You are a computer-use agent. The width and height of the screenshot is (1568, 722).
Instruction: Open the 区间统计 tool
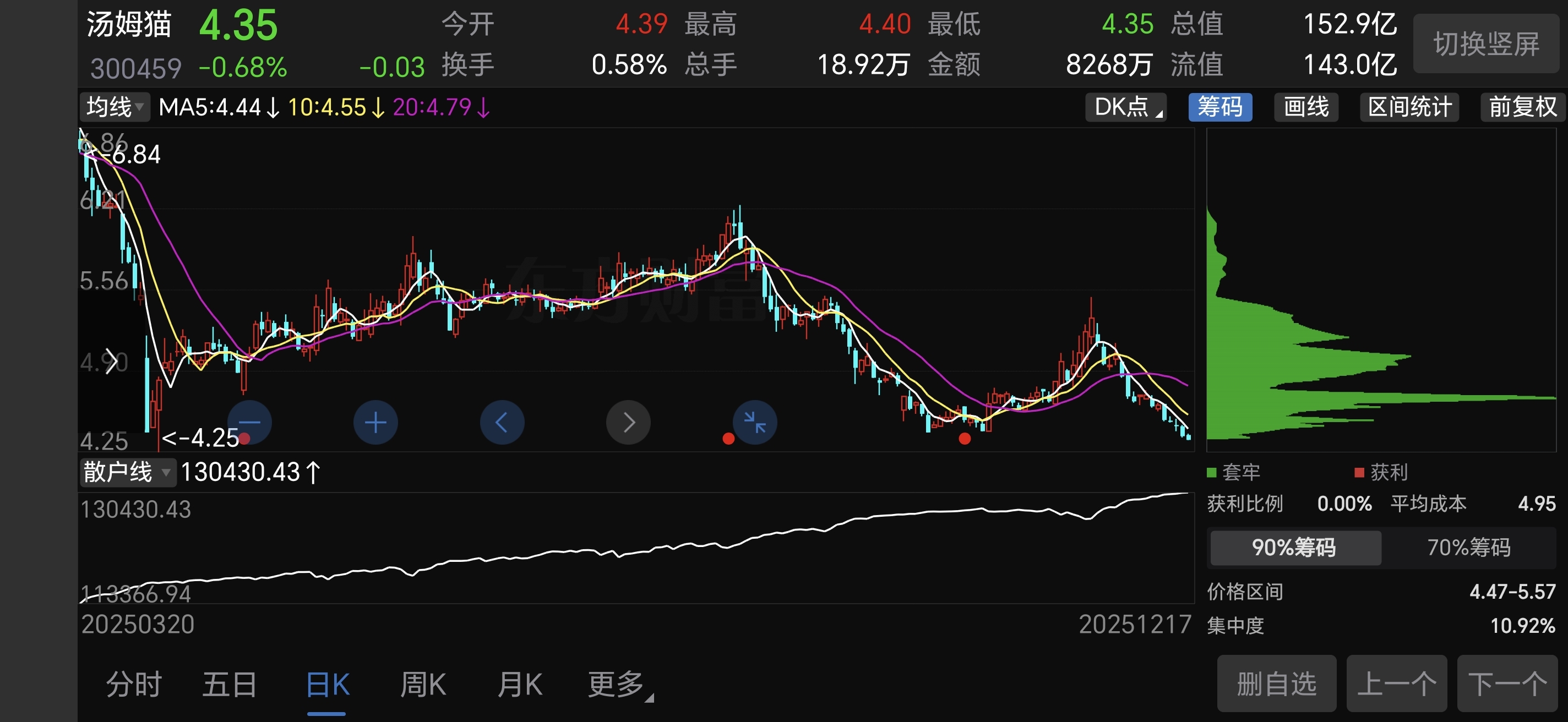click(1409, 107)
